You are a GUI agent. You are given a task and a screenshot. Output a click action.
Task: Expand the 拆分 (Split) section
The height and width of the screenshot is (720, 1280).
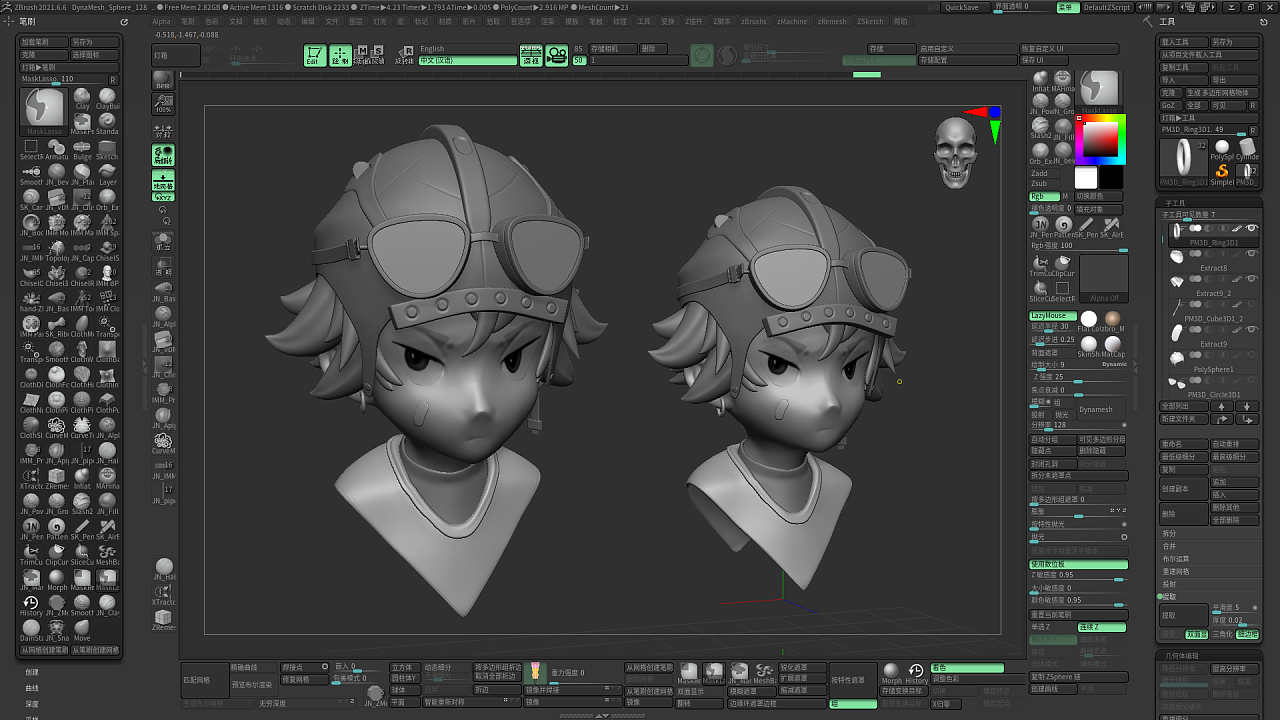point(1169,534)
